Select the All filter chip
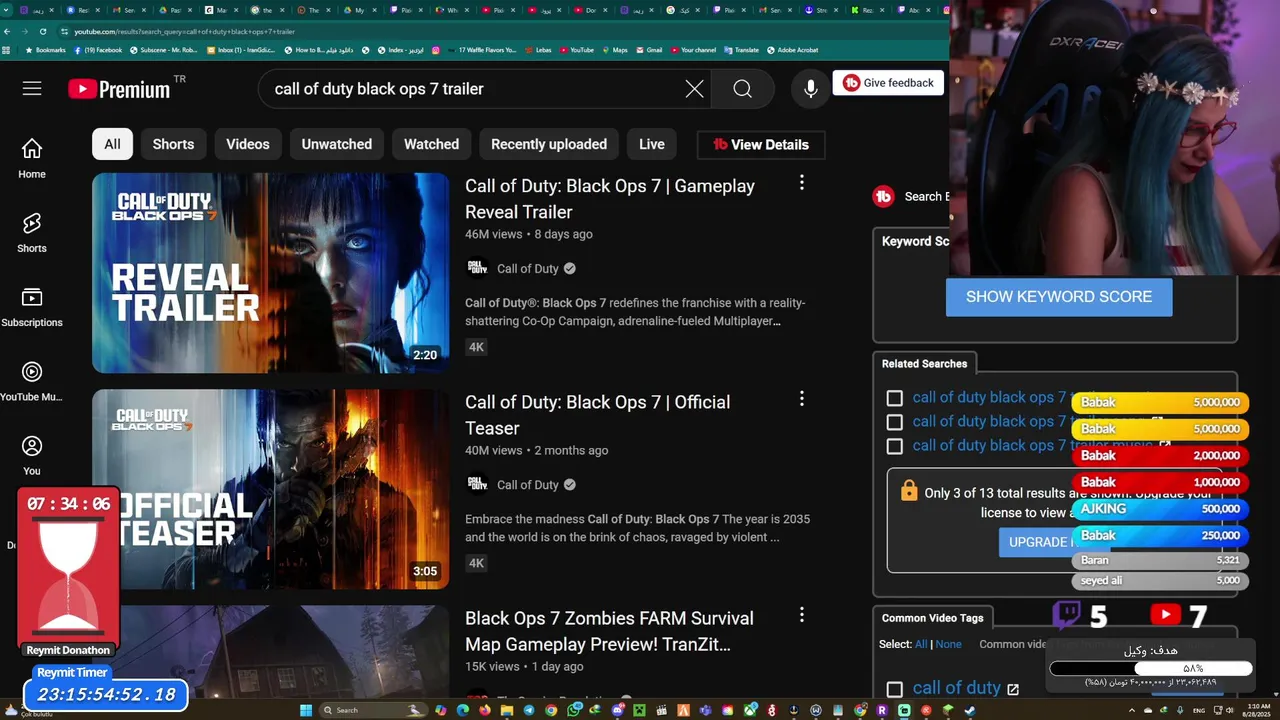This screenshot has height=720, width=1280. coord(112,144)
